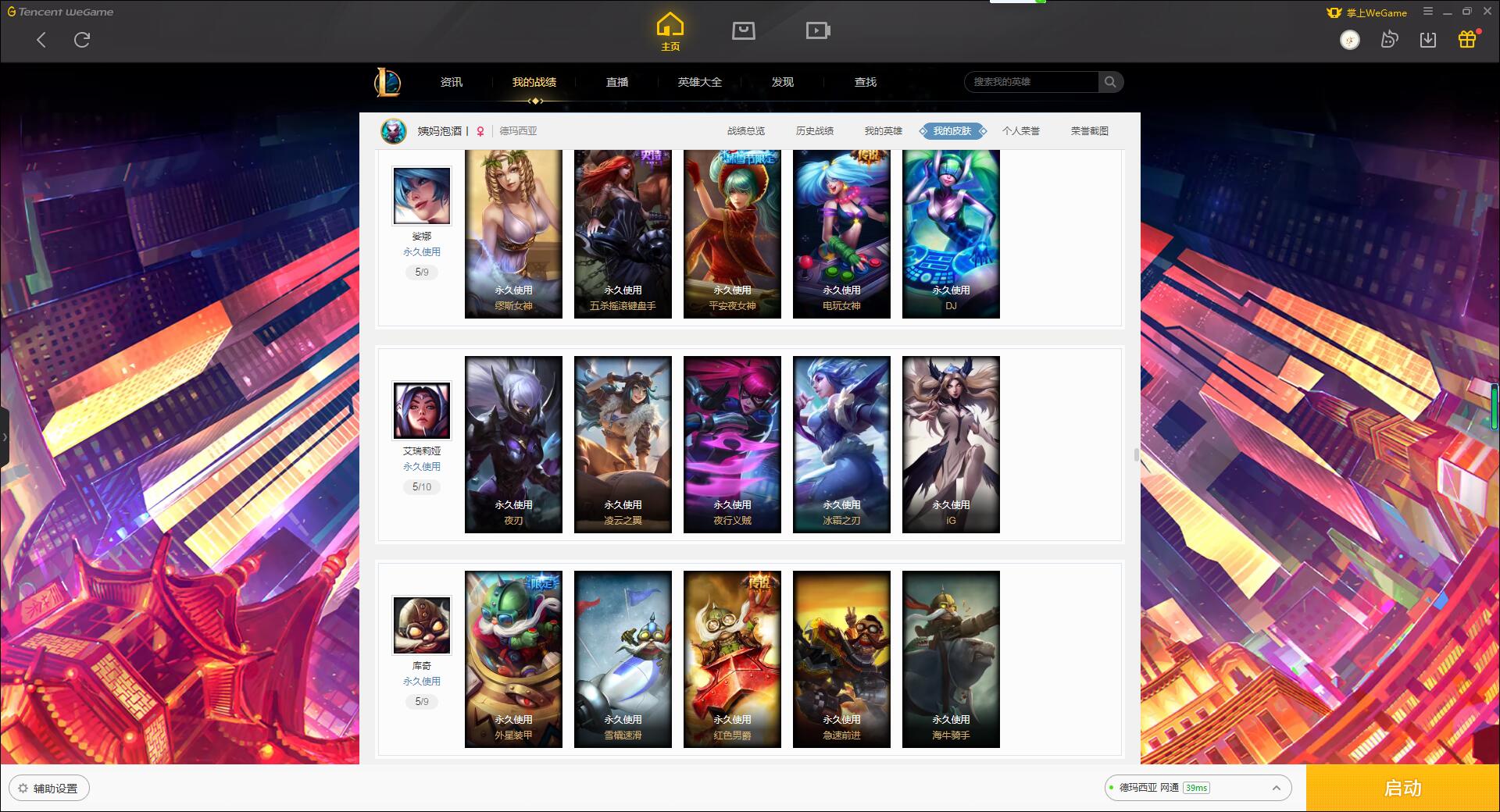Click the 启动 launch button

click(x=1402, y=789)
